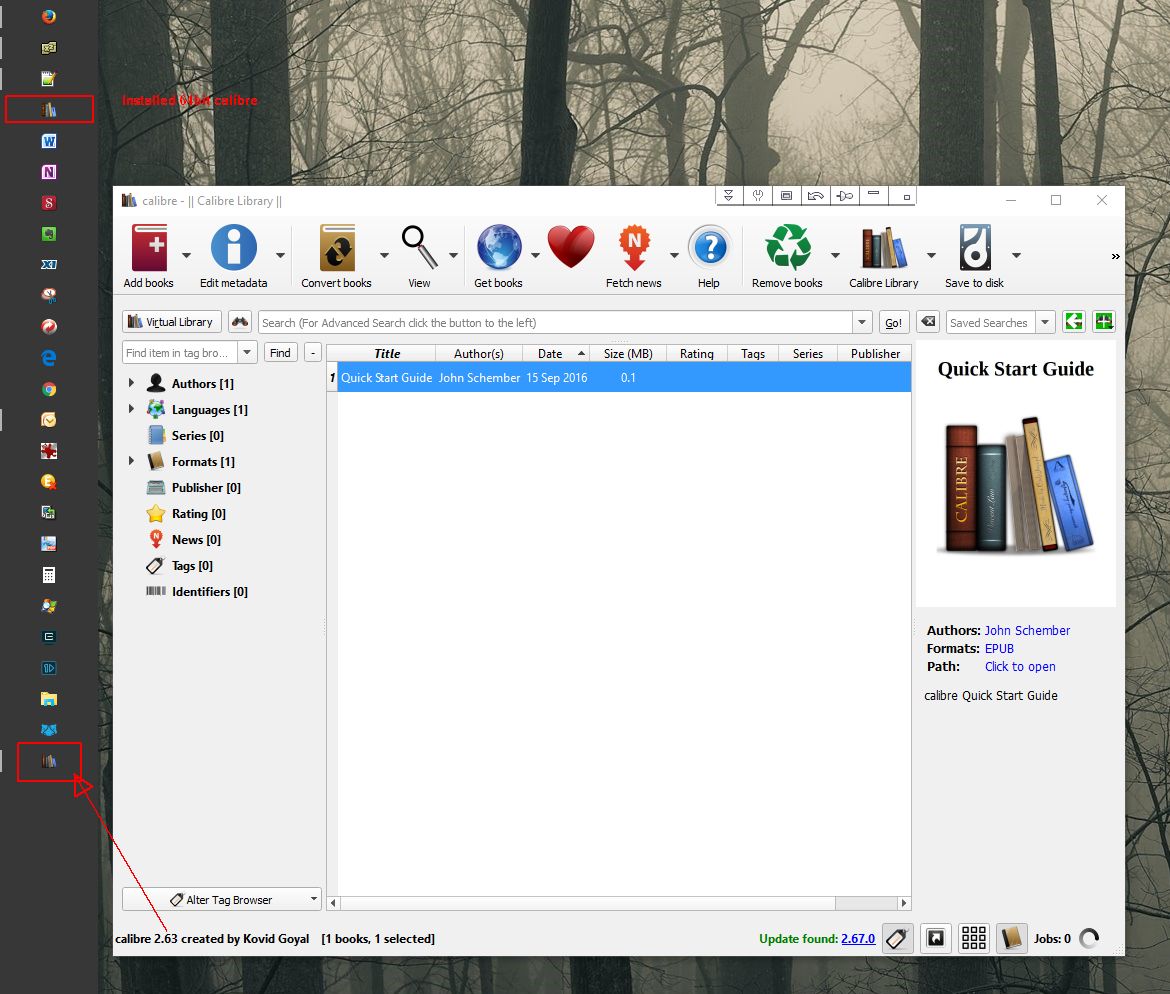This screenshot has height=994, width=1170.
Task: Click the Find button in tag browser
Action: coord(281,352)
